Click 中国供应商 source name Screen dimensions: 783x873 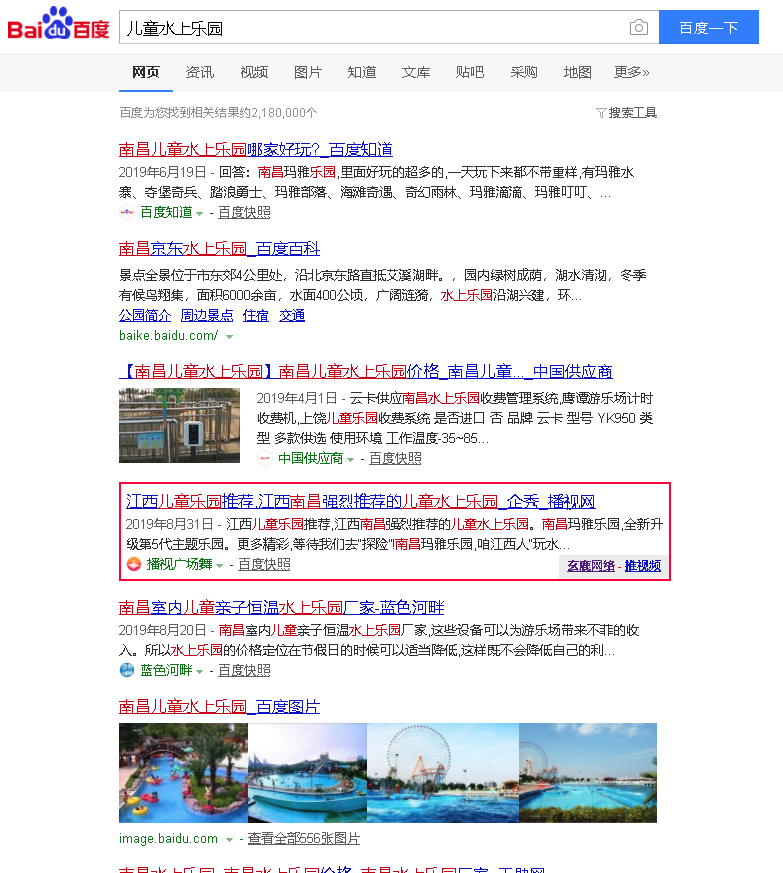pyautogui.click(x=310, y=458)
